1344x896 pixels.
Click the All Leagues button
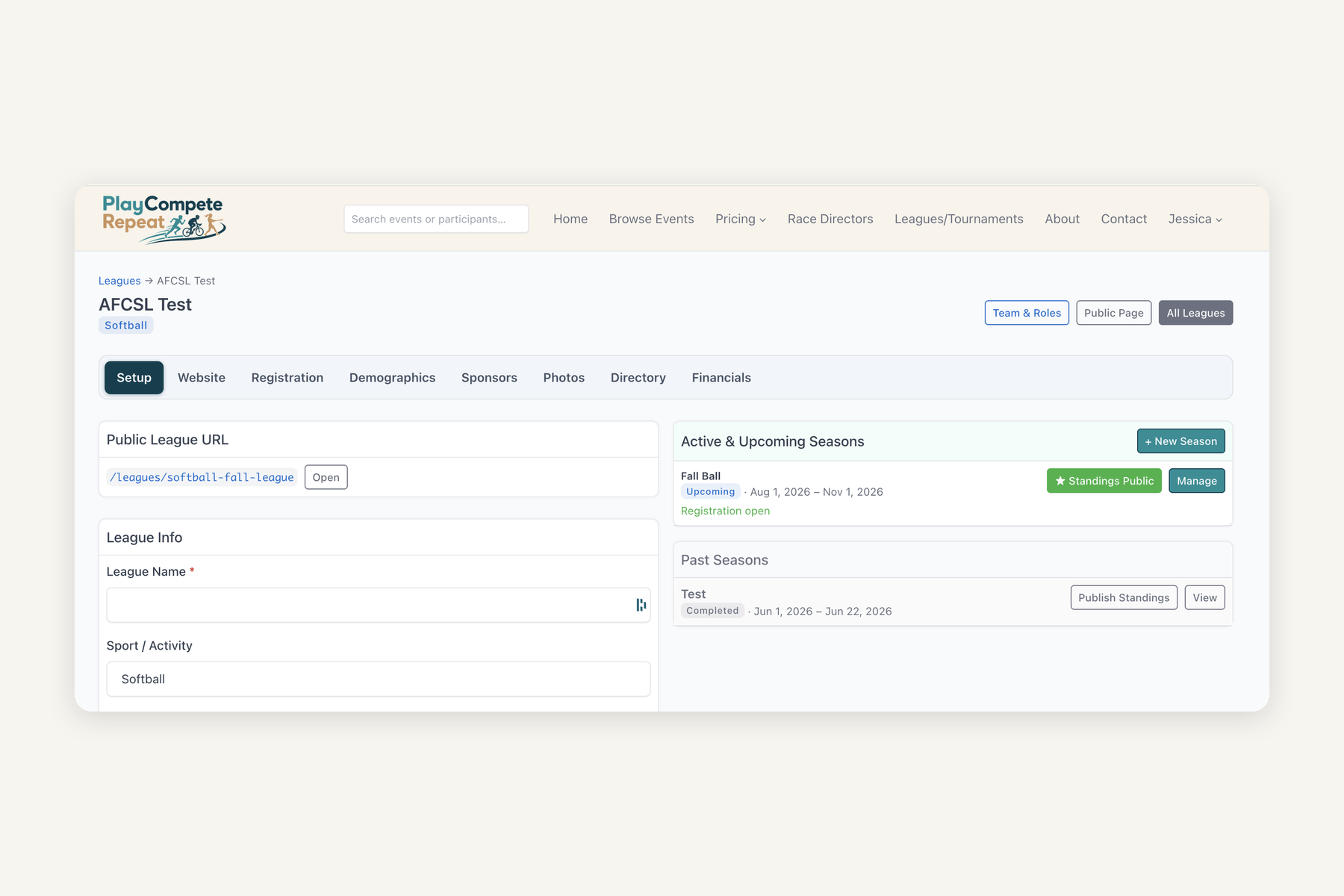1195,313
